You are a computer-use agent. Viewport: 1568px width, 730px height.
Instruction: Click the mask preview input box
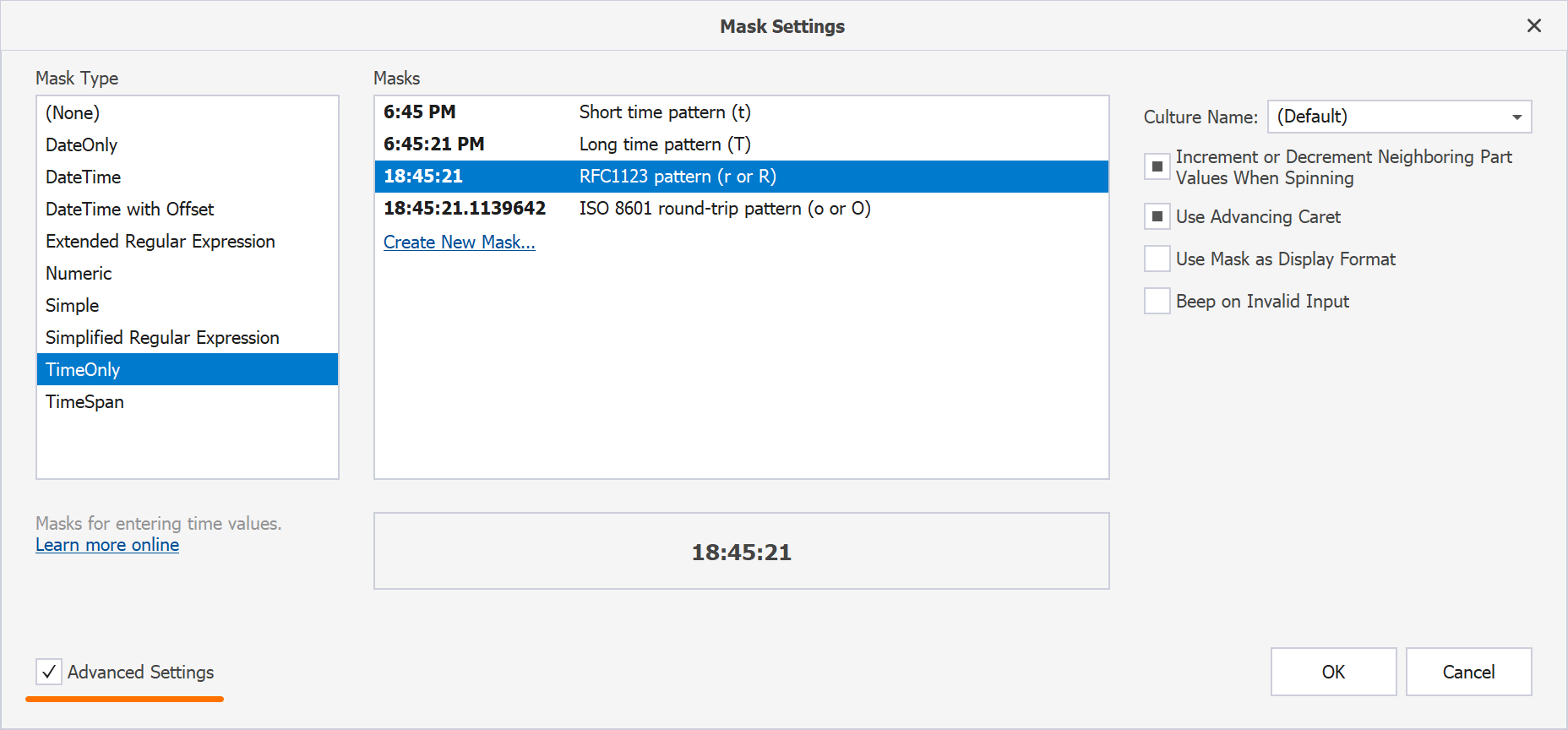pos(741,552)
